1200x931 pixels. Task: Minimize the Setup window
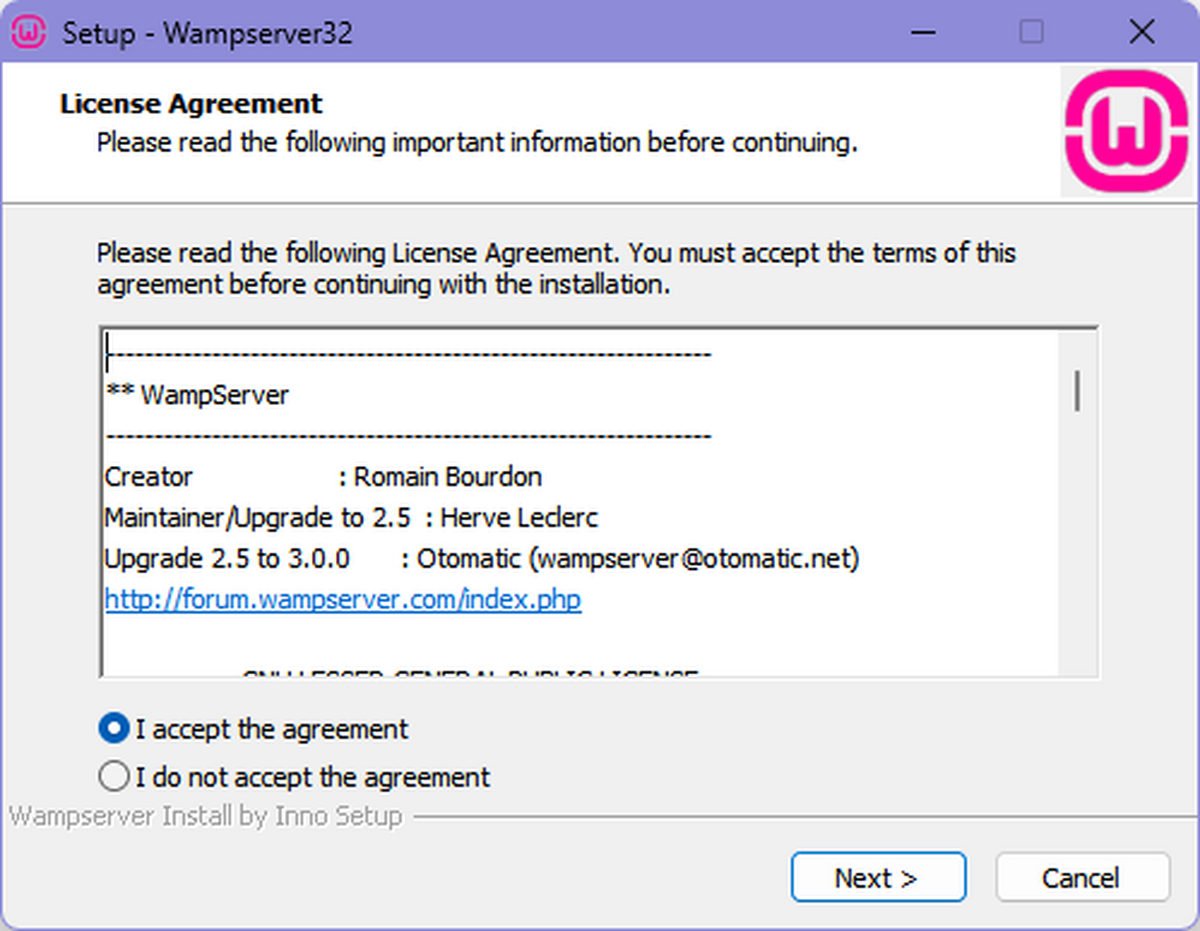tap(925, 32)
